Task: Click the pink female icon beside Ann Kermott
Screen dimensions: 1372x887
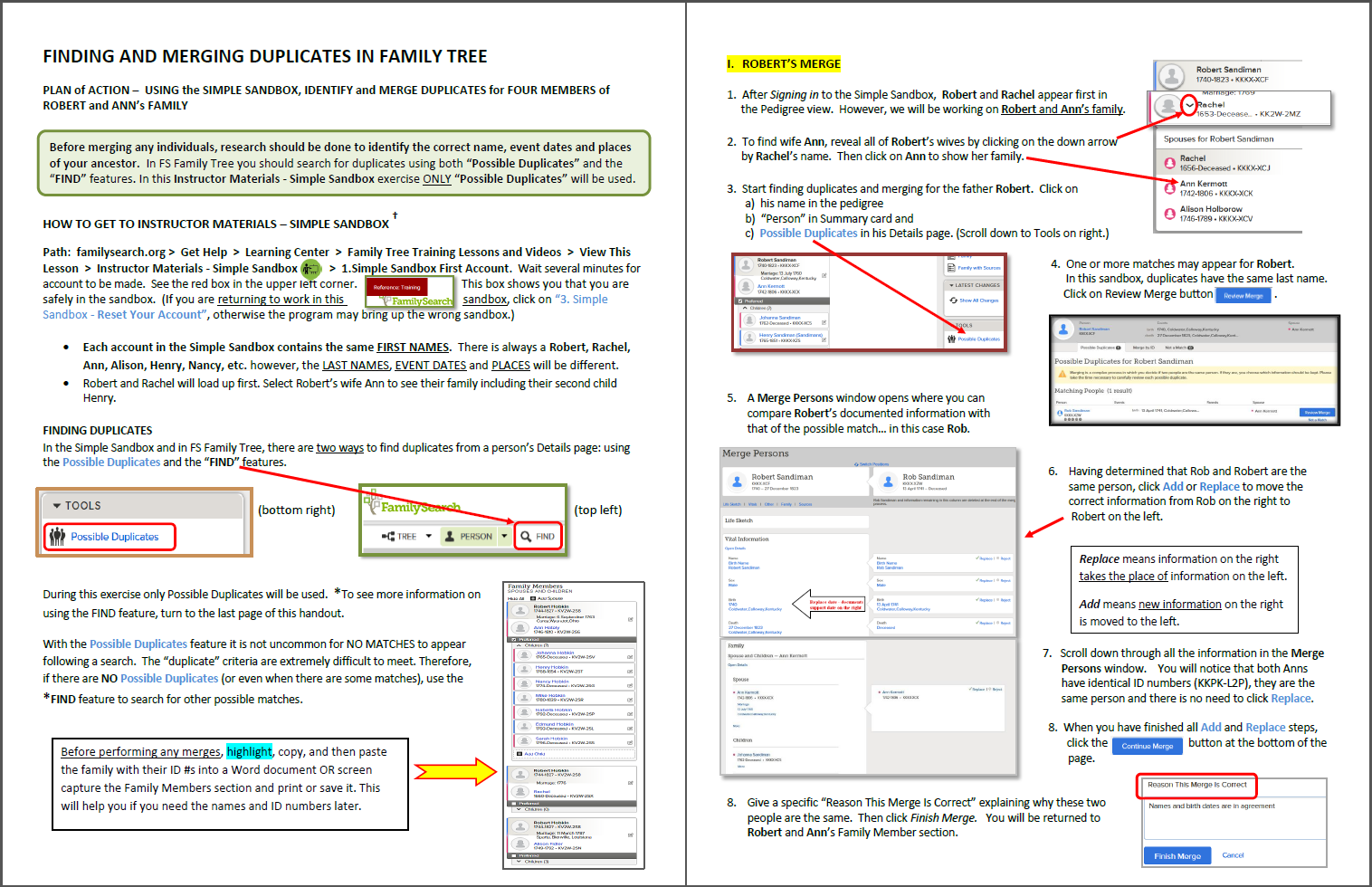Action: tap(1169, 188)
